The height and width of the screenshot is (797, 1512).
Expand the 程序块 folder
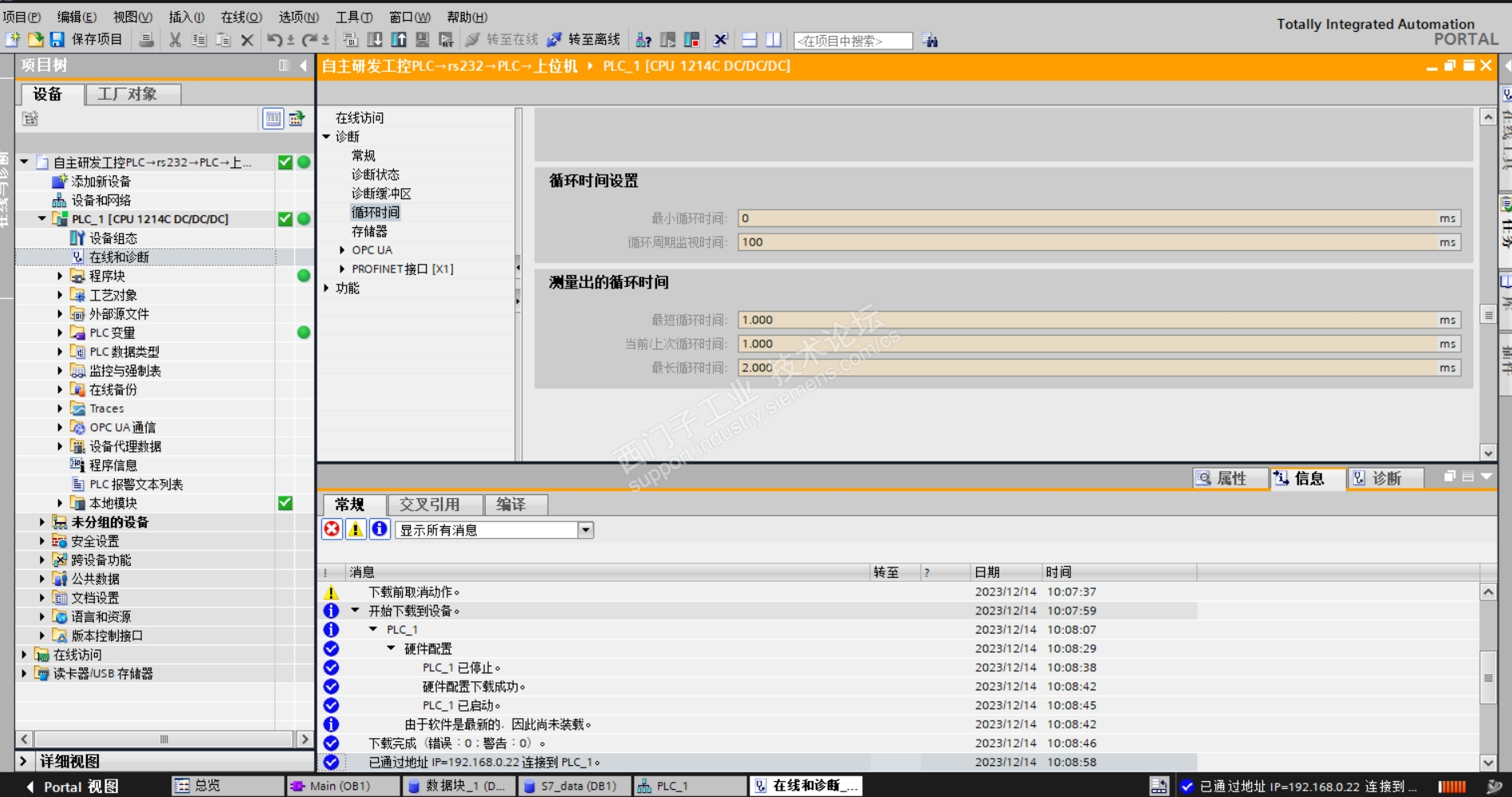coord(60,276)
